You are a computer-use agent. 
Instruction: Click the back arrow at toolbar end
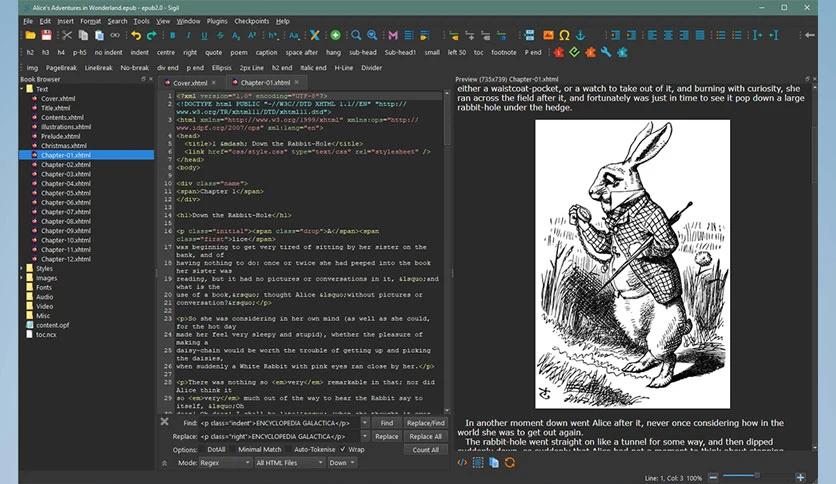809,35
